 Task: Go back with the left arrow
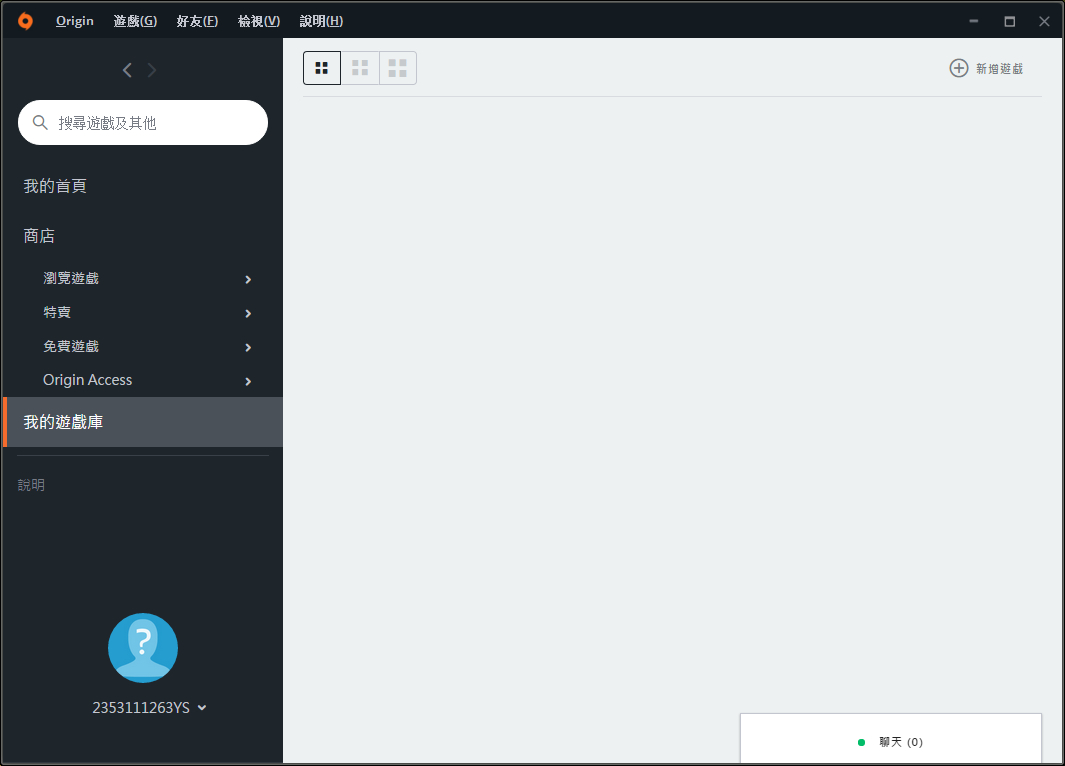click(x=127, y=70)
